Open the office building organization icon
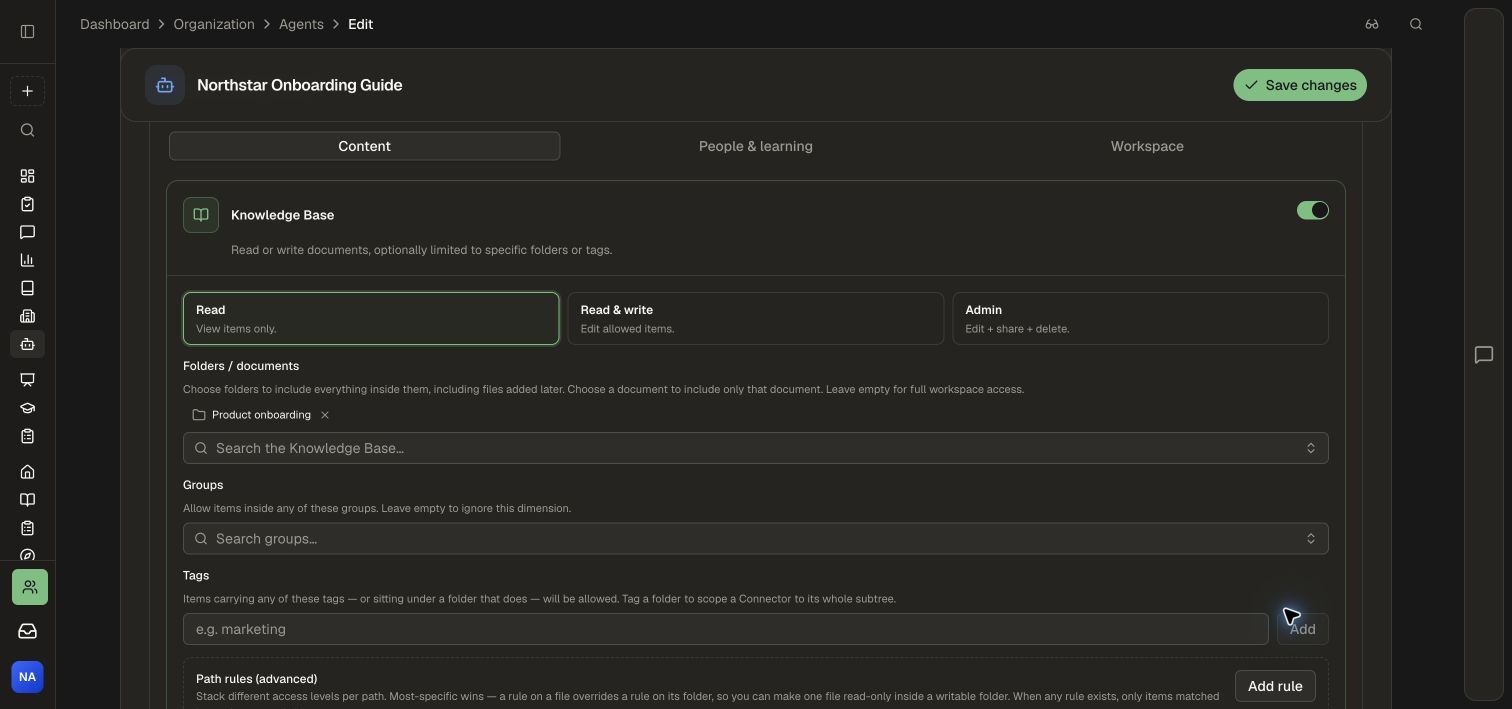 (28, 316)
